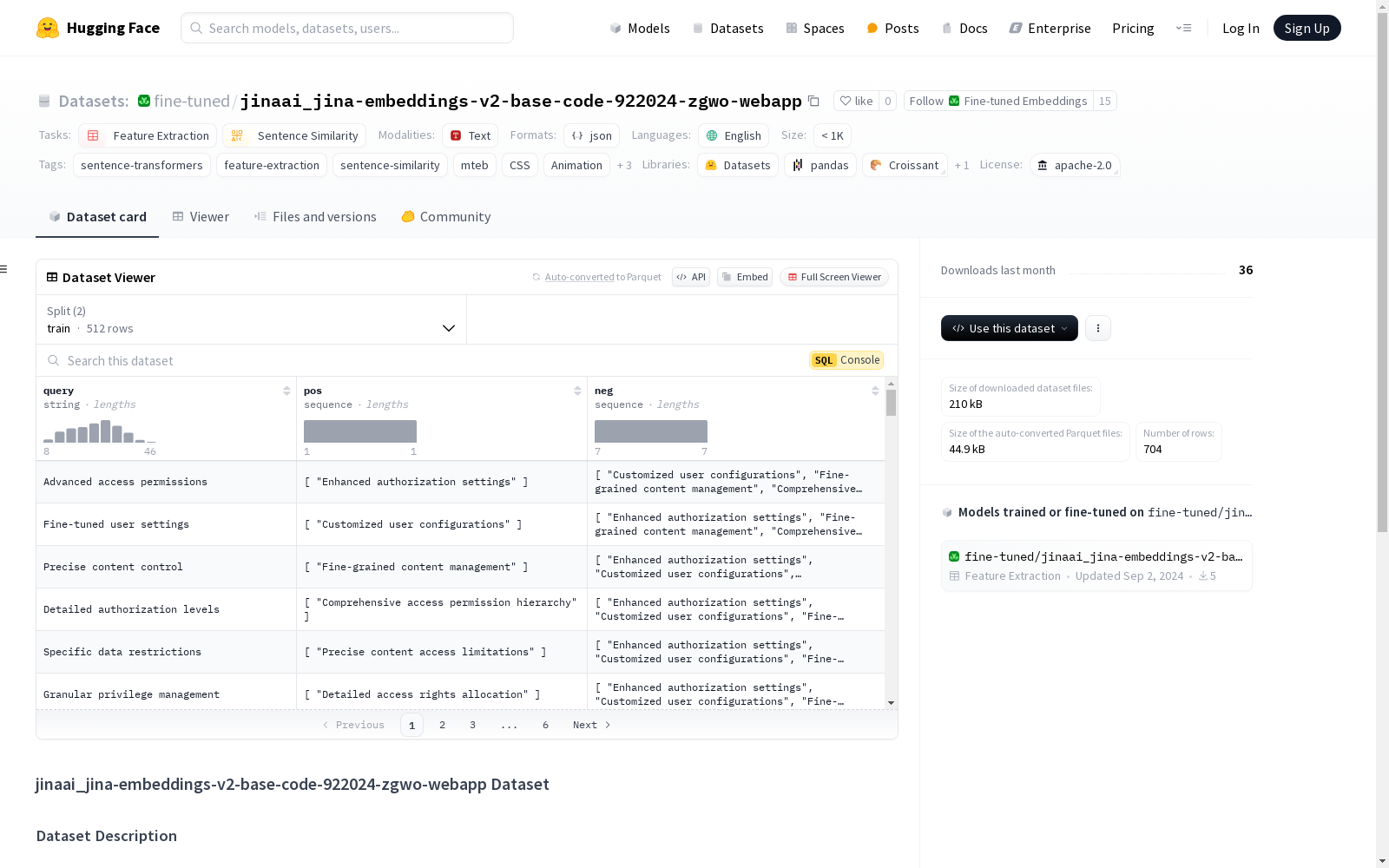Go to page 6 of rows
The width and height of the screenshot is (1389, 868).
point(545,725)
